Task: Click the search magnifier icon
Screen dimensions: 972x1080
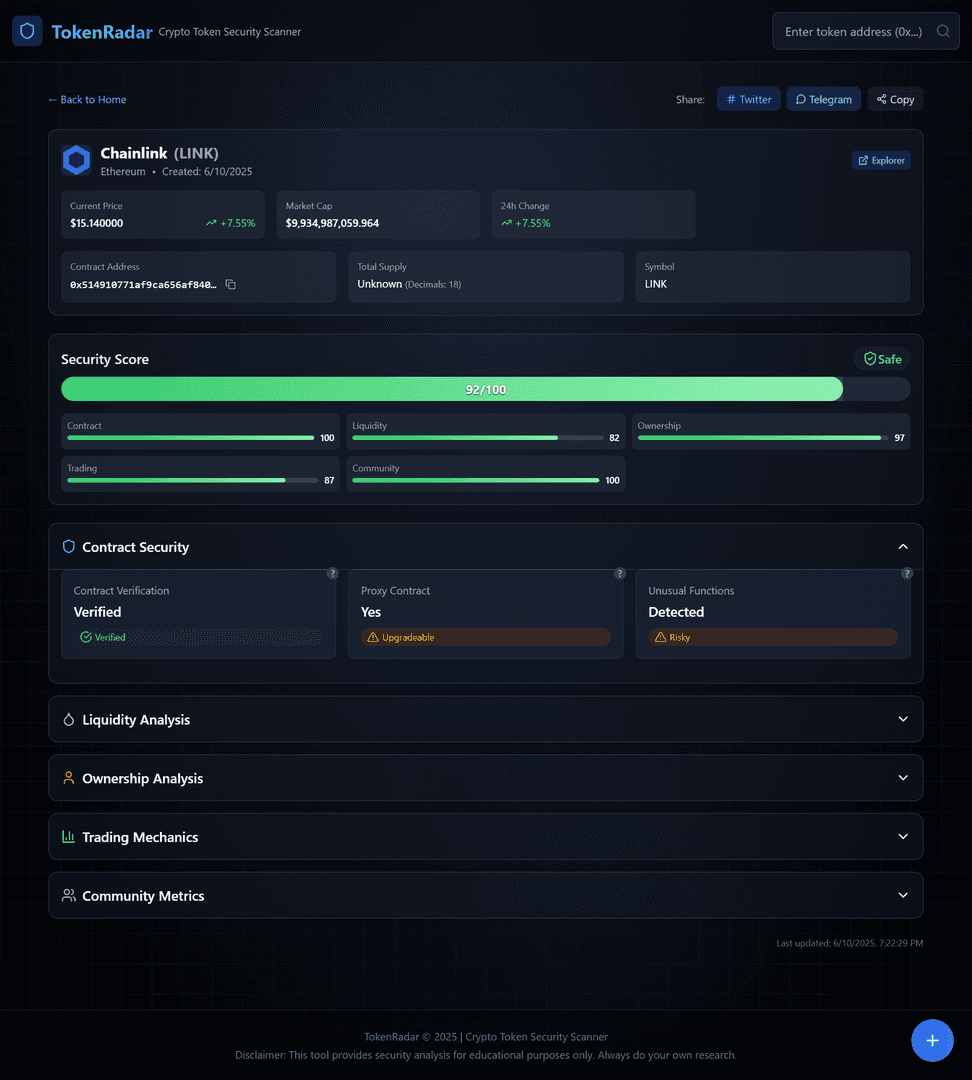Action: click(x=943, y=31)
